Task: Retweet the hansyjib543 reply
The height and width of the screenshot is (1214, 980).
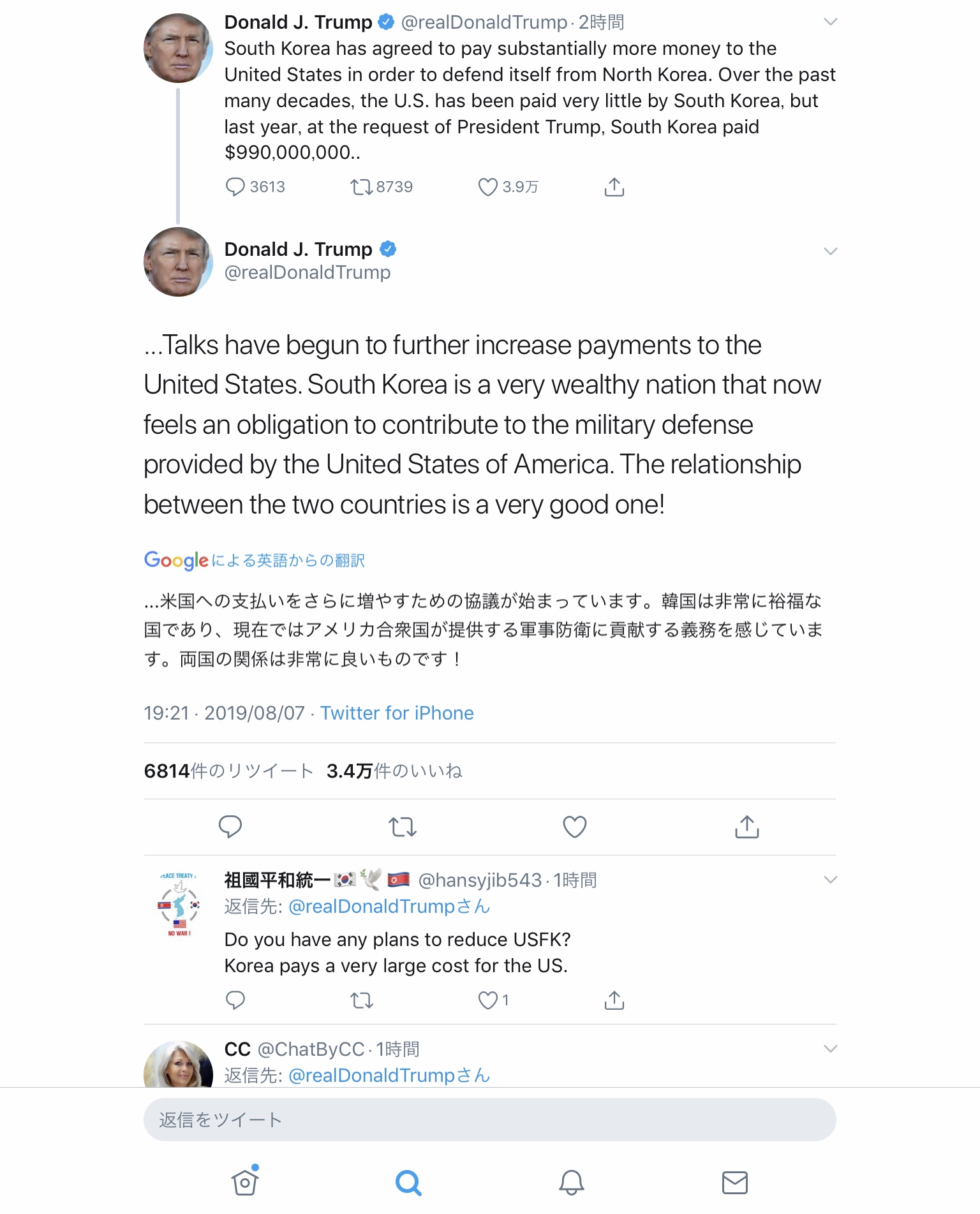Action: pyautogui.click(x=362, y=1000)
